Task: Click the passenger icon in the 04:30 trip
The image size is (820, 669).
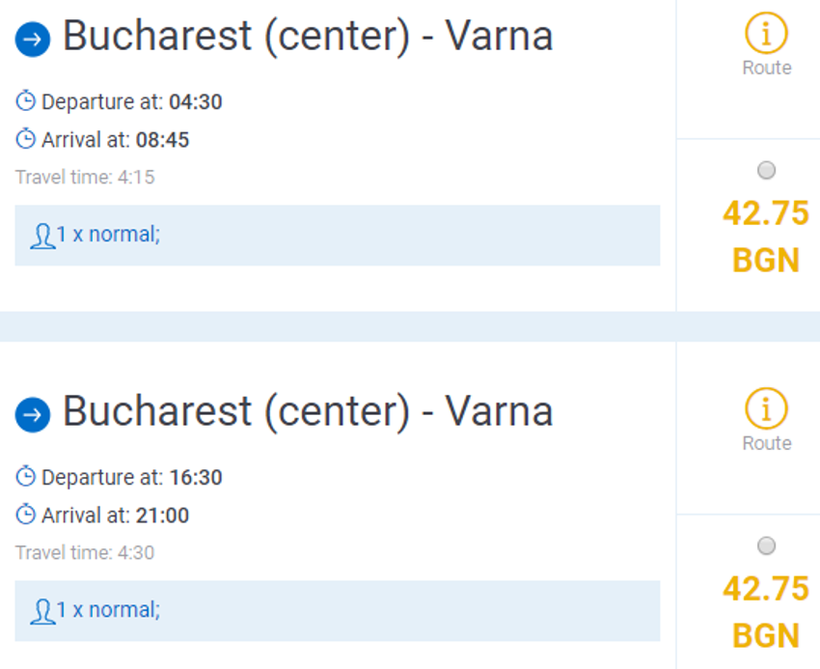Action: [x=42, y=236]
